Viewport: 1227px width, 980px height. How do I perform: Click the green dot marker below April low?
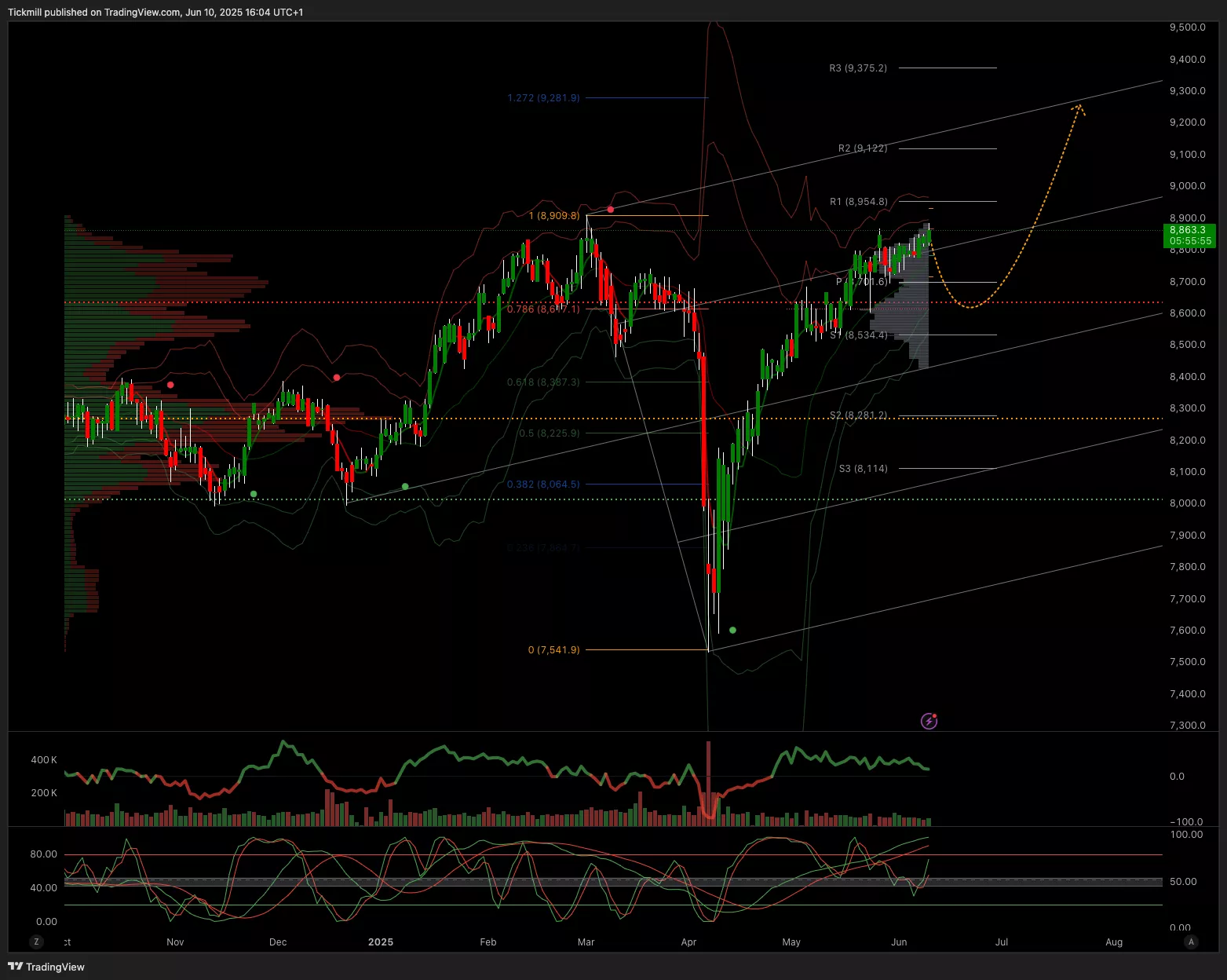click(732, 630)
